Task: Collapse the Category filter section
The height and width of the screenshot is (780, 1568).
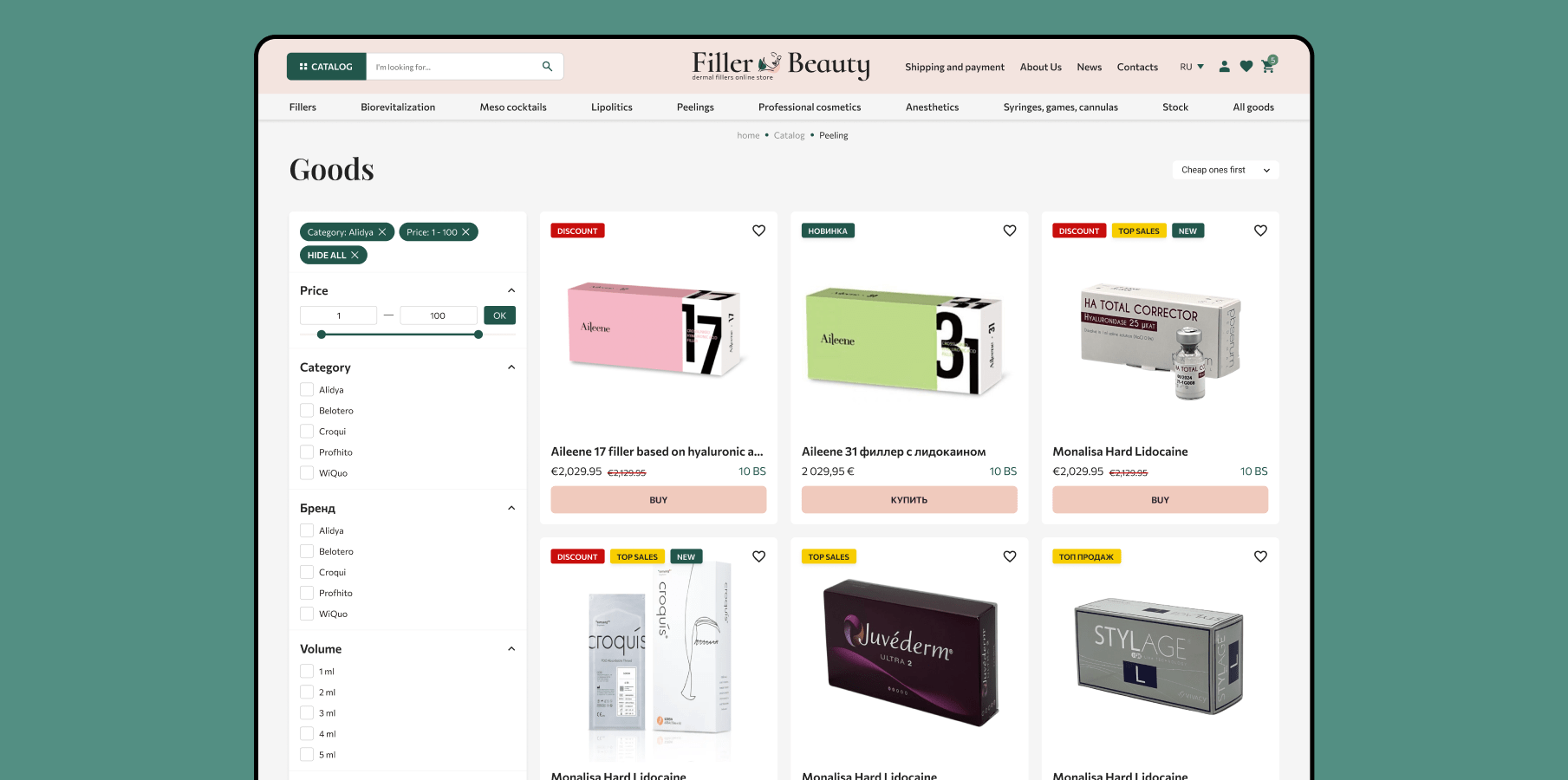Action: [511, 367]
